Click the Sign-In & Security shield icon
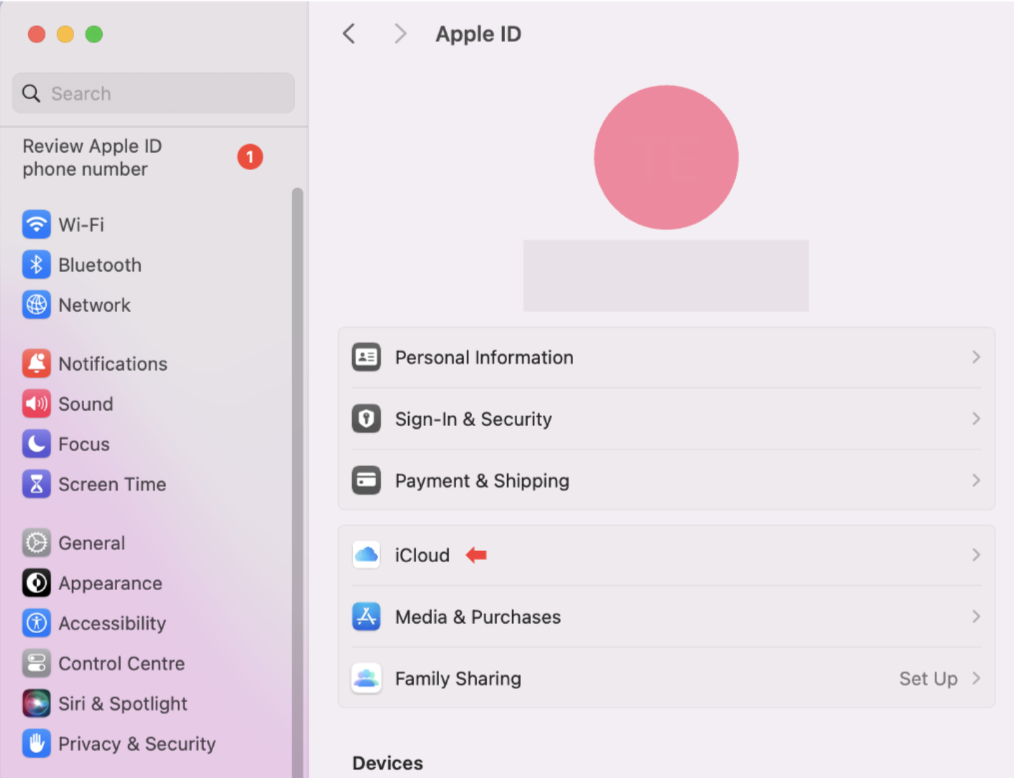 pyautogui.click(x=366, y=418)
